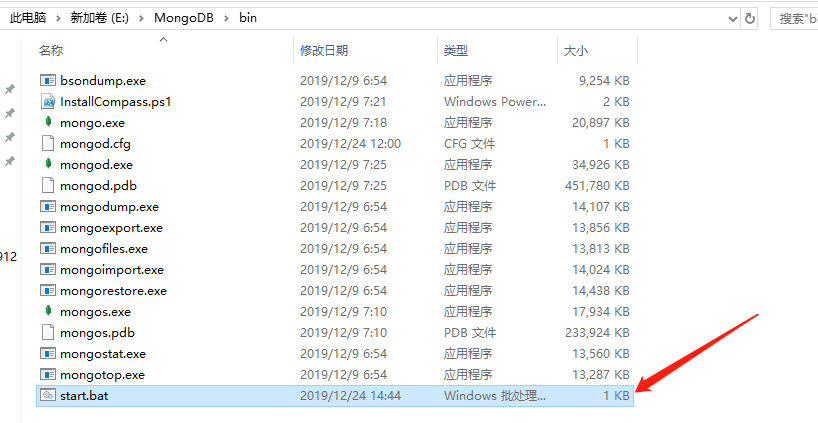Refresh the bin folder view
Image resolution: width=818 pixels, height=423 pixels.
(x=750, y=18)
